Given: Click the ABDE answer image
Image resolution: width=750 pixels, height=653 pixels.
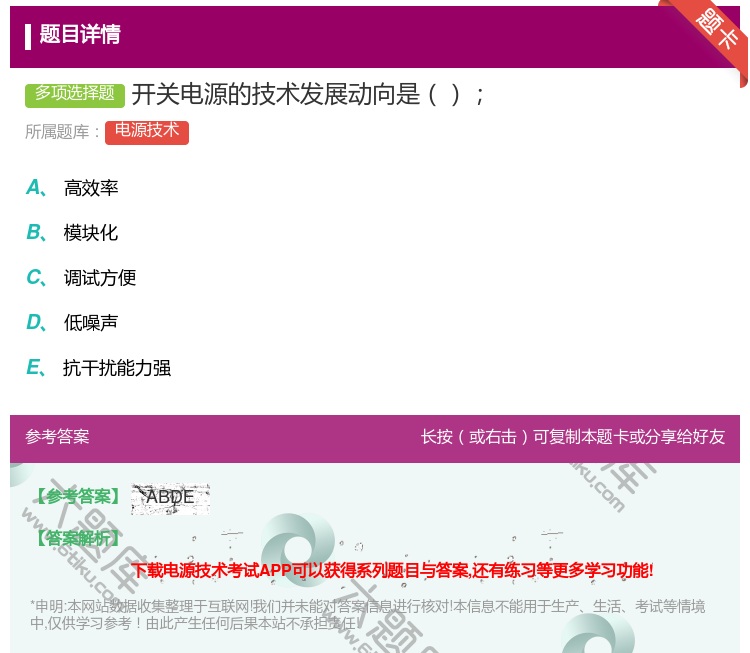Looking at the screenshot, I should 170,498.
